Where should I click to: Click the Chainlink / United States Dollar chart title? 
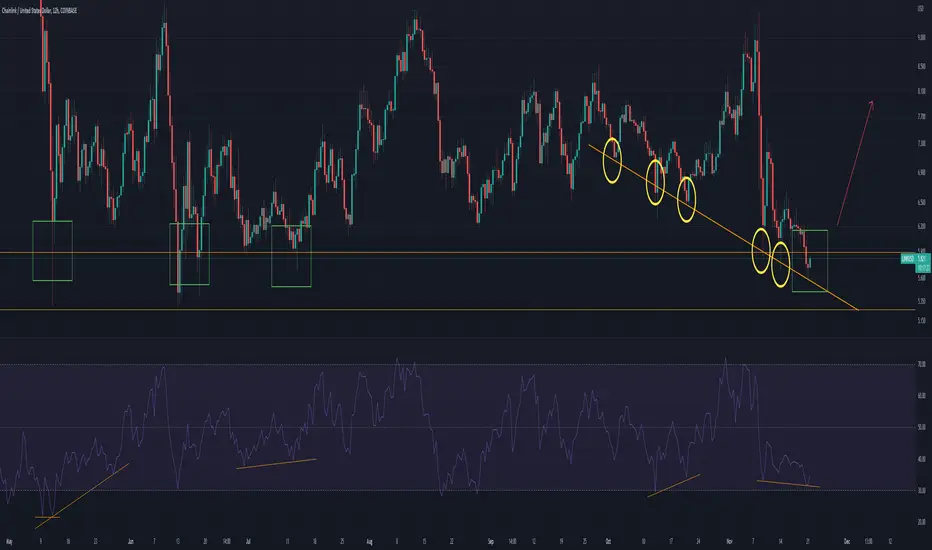click(x=39, y=11)
